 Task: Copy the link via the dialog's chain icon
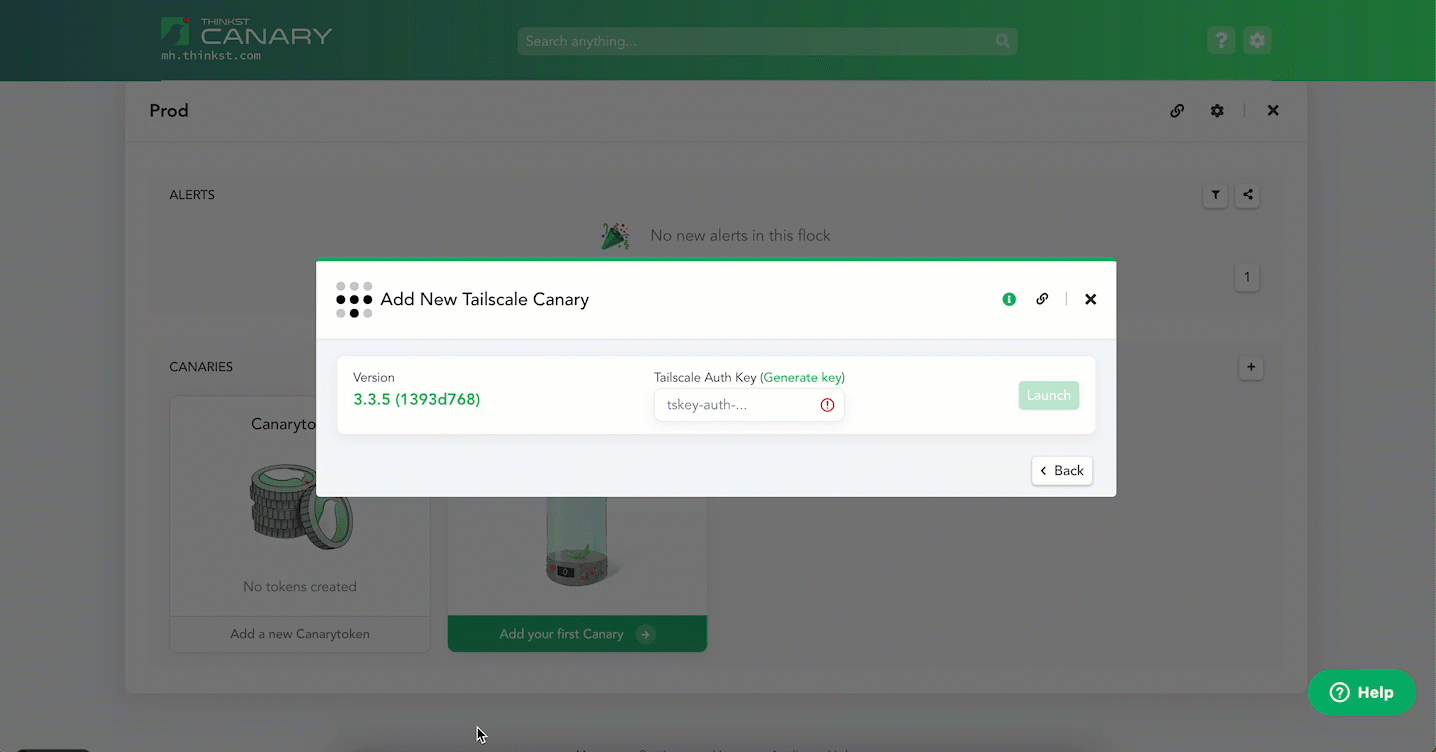(x=1042, y=299)
